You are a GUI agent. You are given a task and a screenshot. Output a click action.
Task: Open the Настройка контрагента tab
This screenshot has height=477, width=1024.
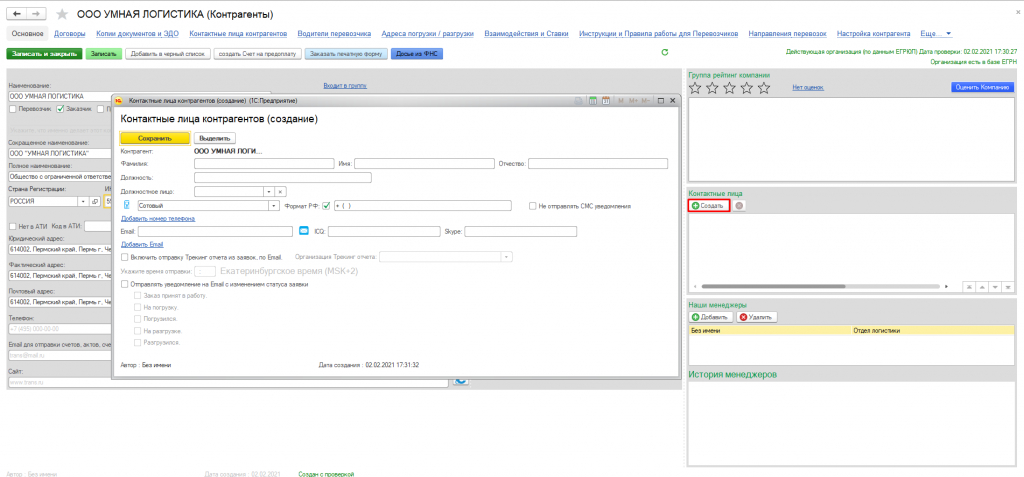(873, 33)
